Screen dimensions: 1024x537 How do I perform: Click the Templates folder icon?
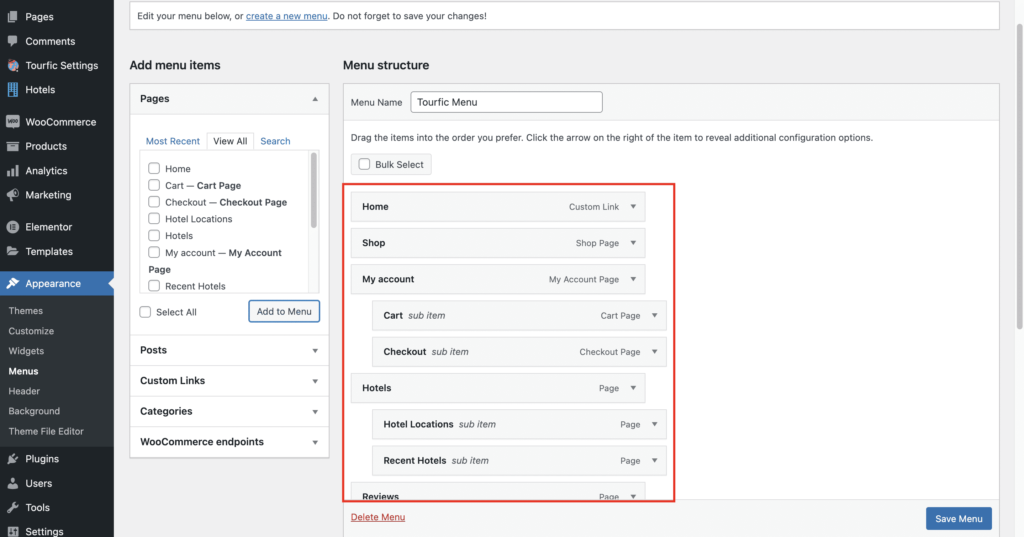(12, 251)
